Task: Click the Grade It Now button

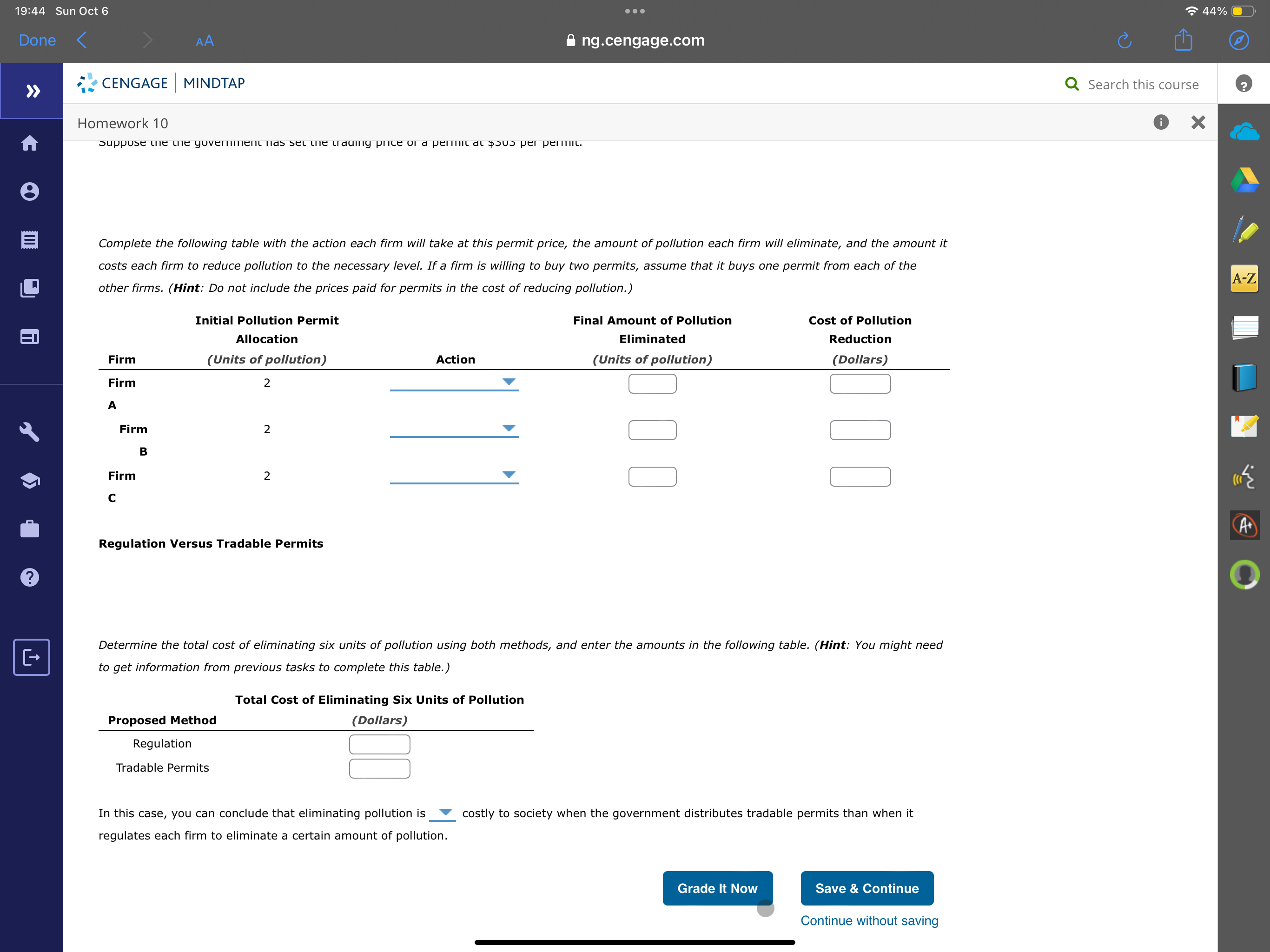Action: (x=717, y=888)
